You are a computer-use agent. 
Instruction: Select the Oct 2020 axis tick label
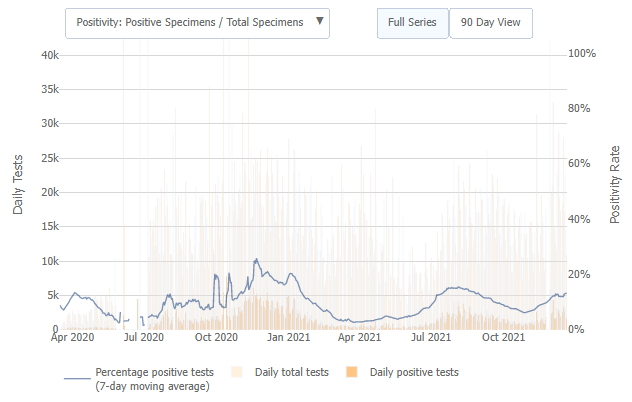[217, 338]
